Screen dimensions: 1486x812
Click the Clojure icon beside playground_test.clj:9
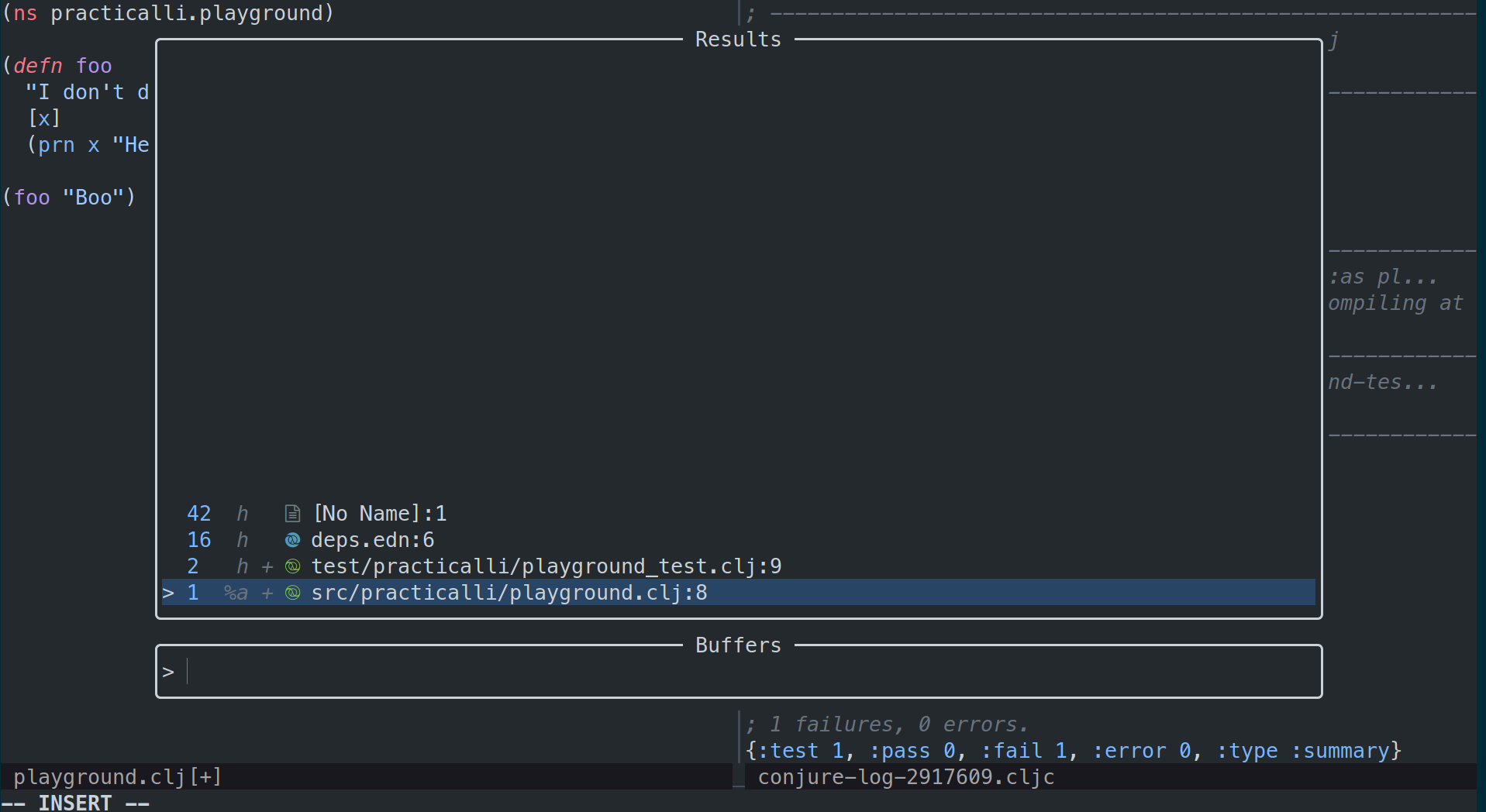[x=292, y=566]
